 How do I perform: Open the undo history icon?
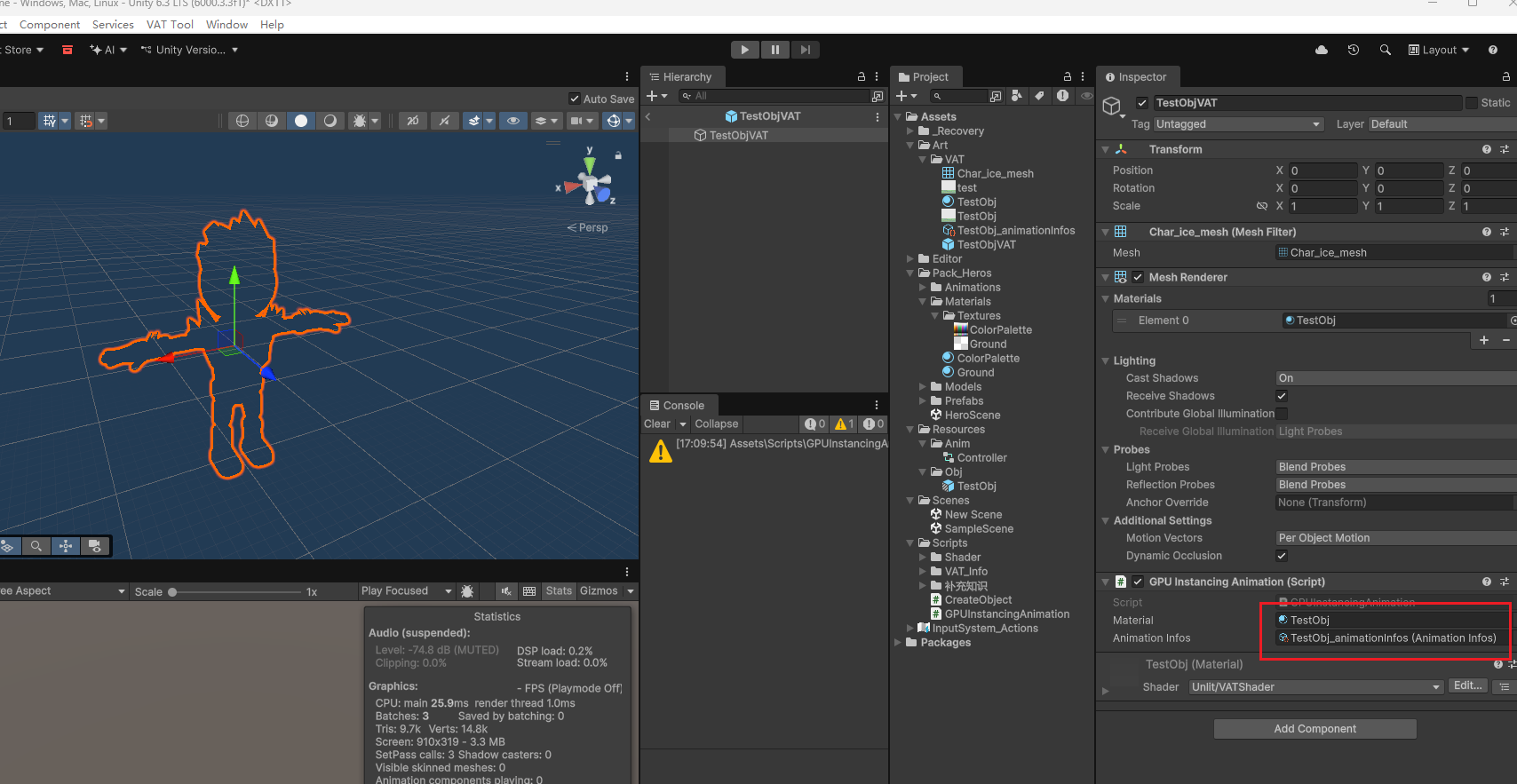point(1353,50)
